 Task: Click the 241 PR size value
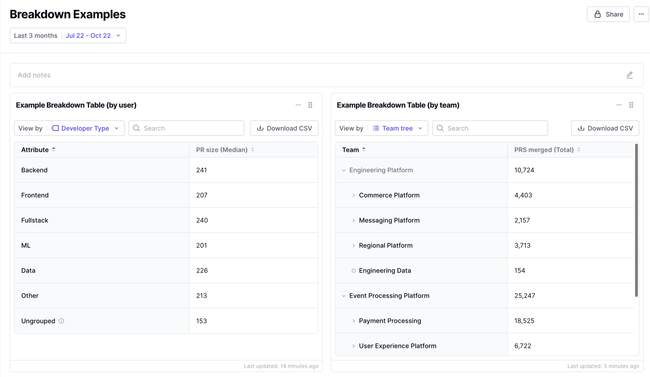[201, 170]
